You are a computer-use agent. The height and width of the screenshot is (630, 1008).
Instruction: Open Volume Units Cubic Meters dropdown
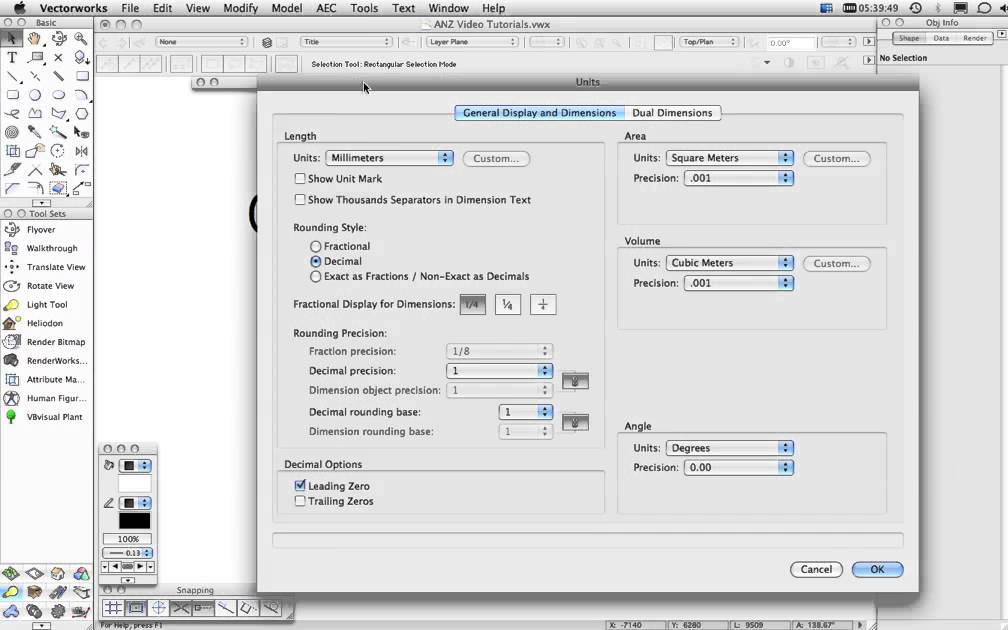click(730, 263)
